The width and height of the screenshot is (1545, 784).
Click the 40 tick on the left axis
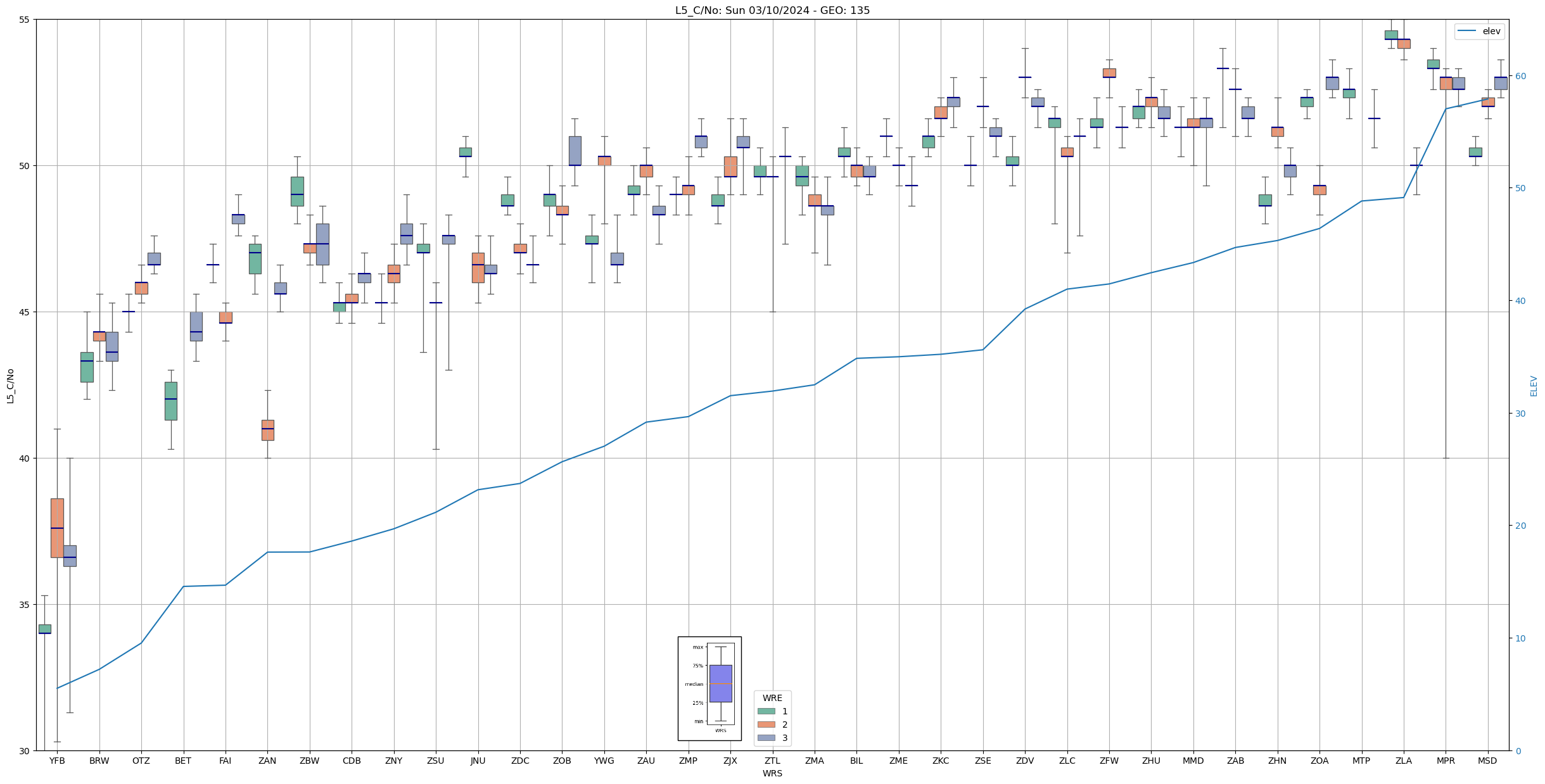pos(25,458)
